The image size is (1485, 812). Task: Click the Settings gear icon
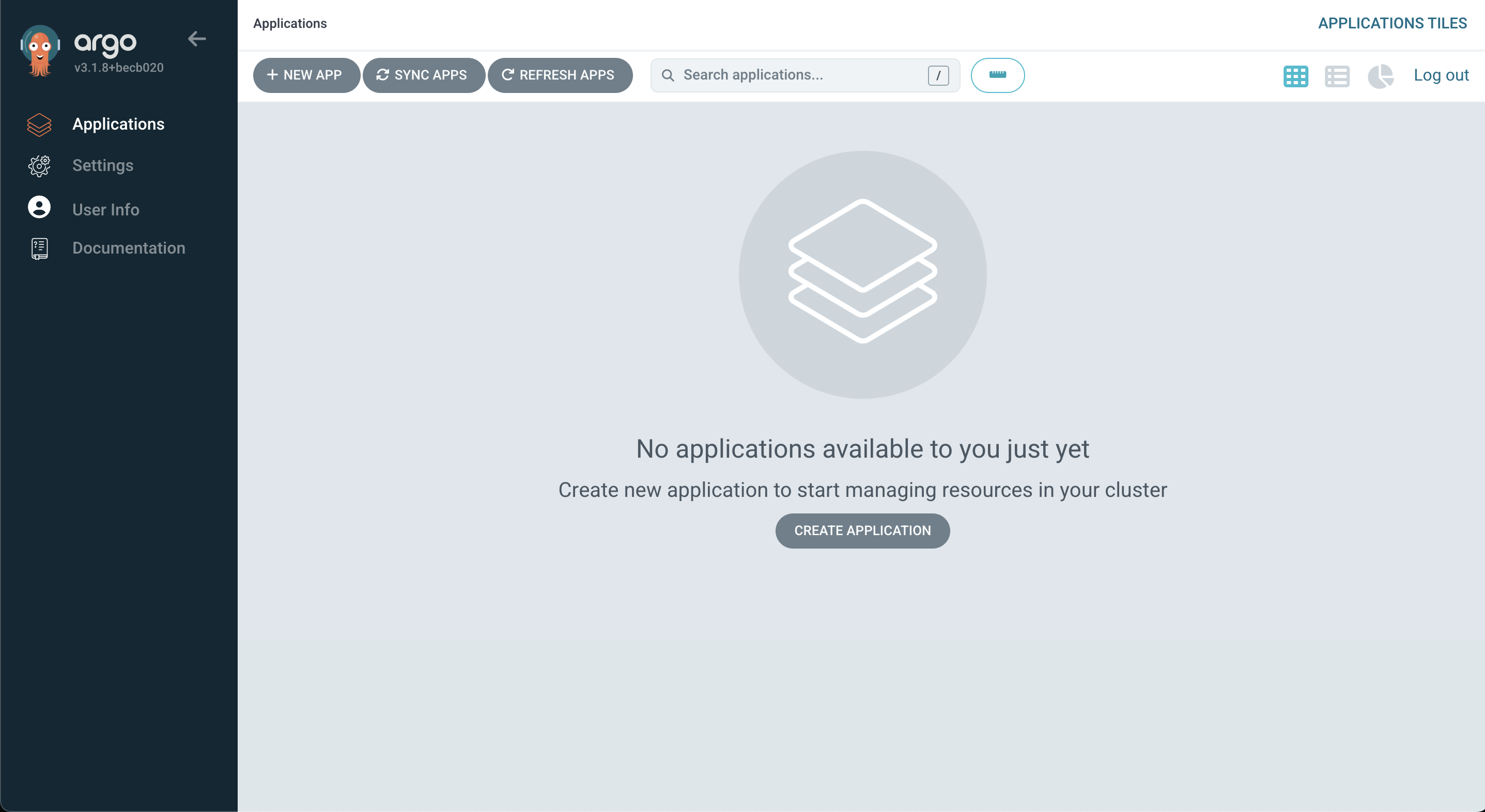(39, 166)
